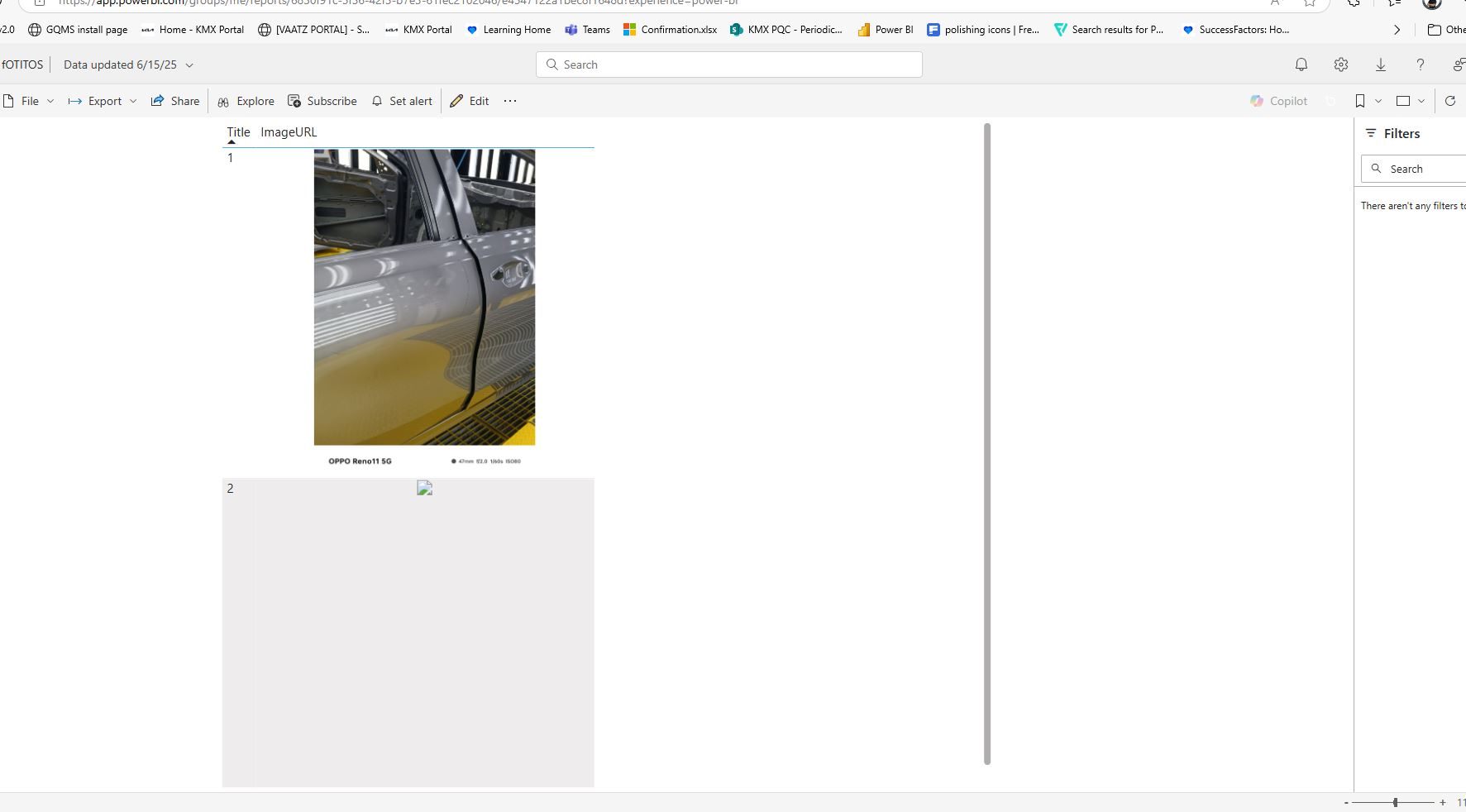Open the Power BI bookmark
1466x812 pixels.
point(886,30)
